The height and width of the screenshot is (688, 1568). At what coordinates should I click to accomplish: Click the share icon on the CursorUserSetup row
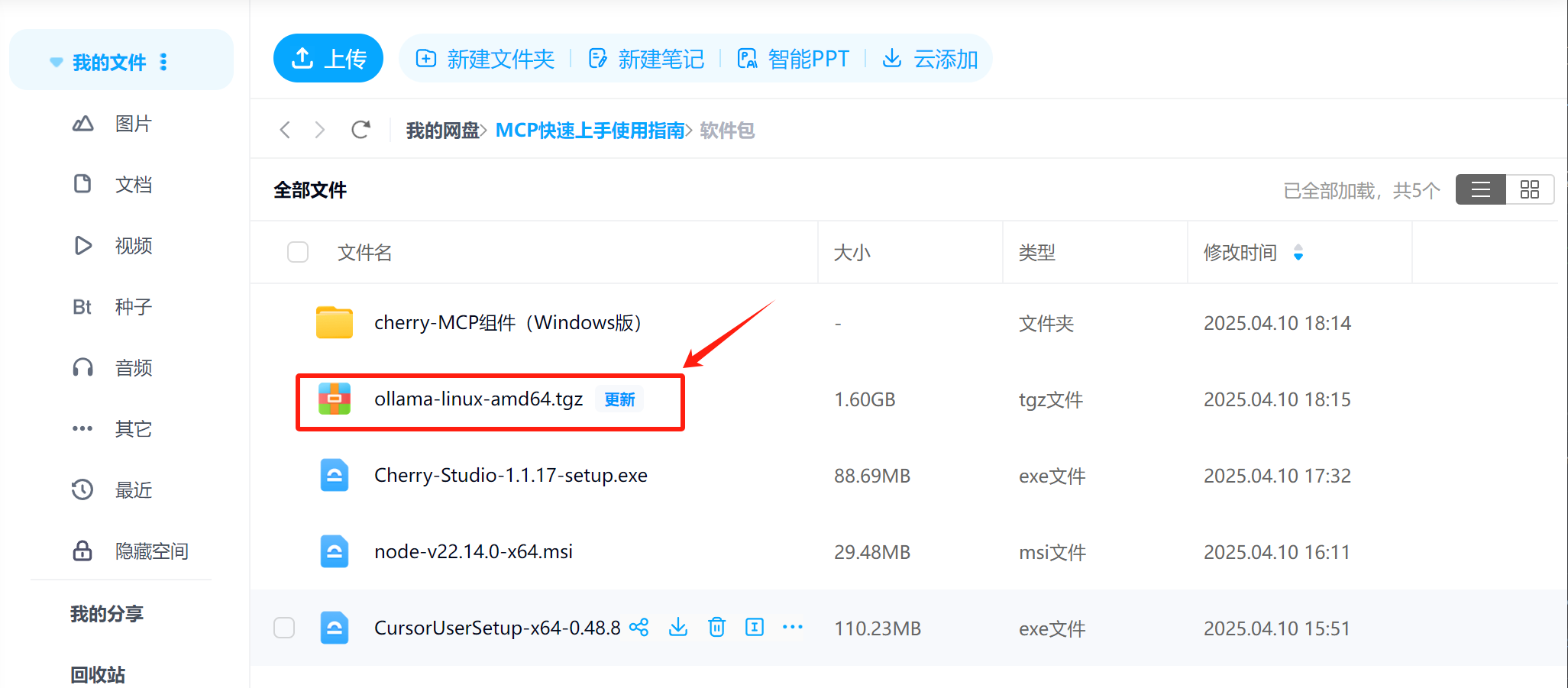(639, 628)
